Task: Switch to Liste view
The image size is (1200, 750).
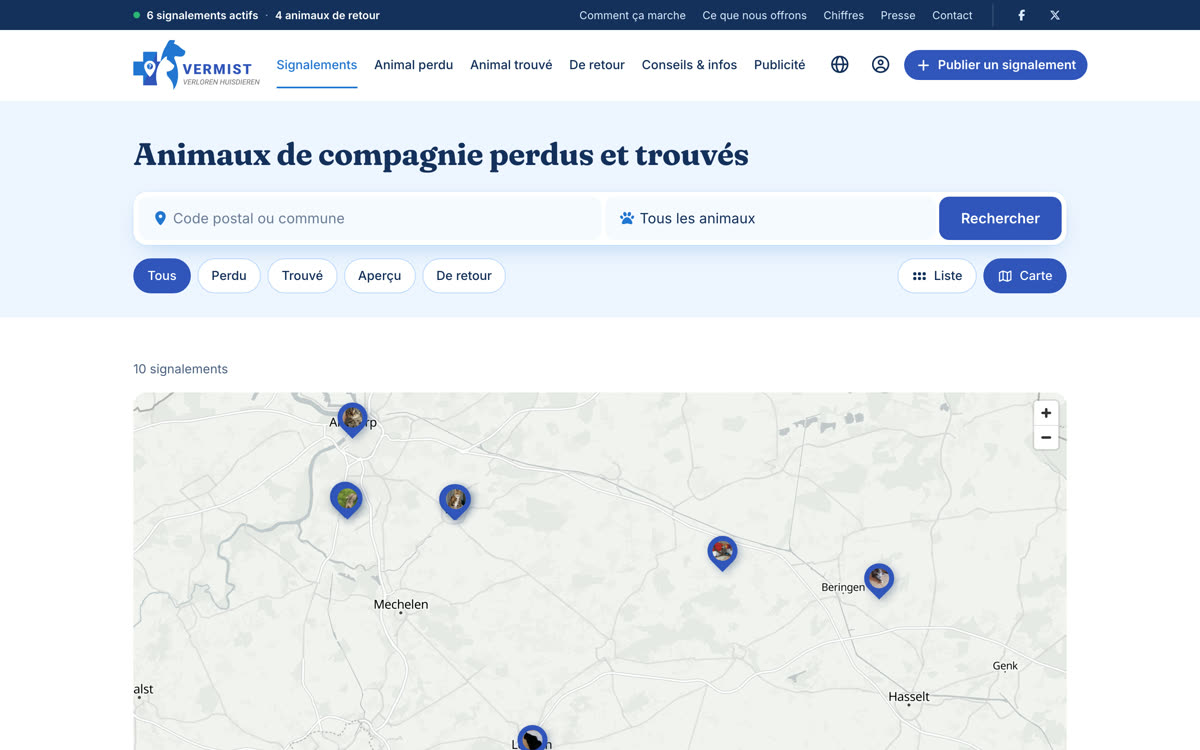Action: tap(937, 276)
